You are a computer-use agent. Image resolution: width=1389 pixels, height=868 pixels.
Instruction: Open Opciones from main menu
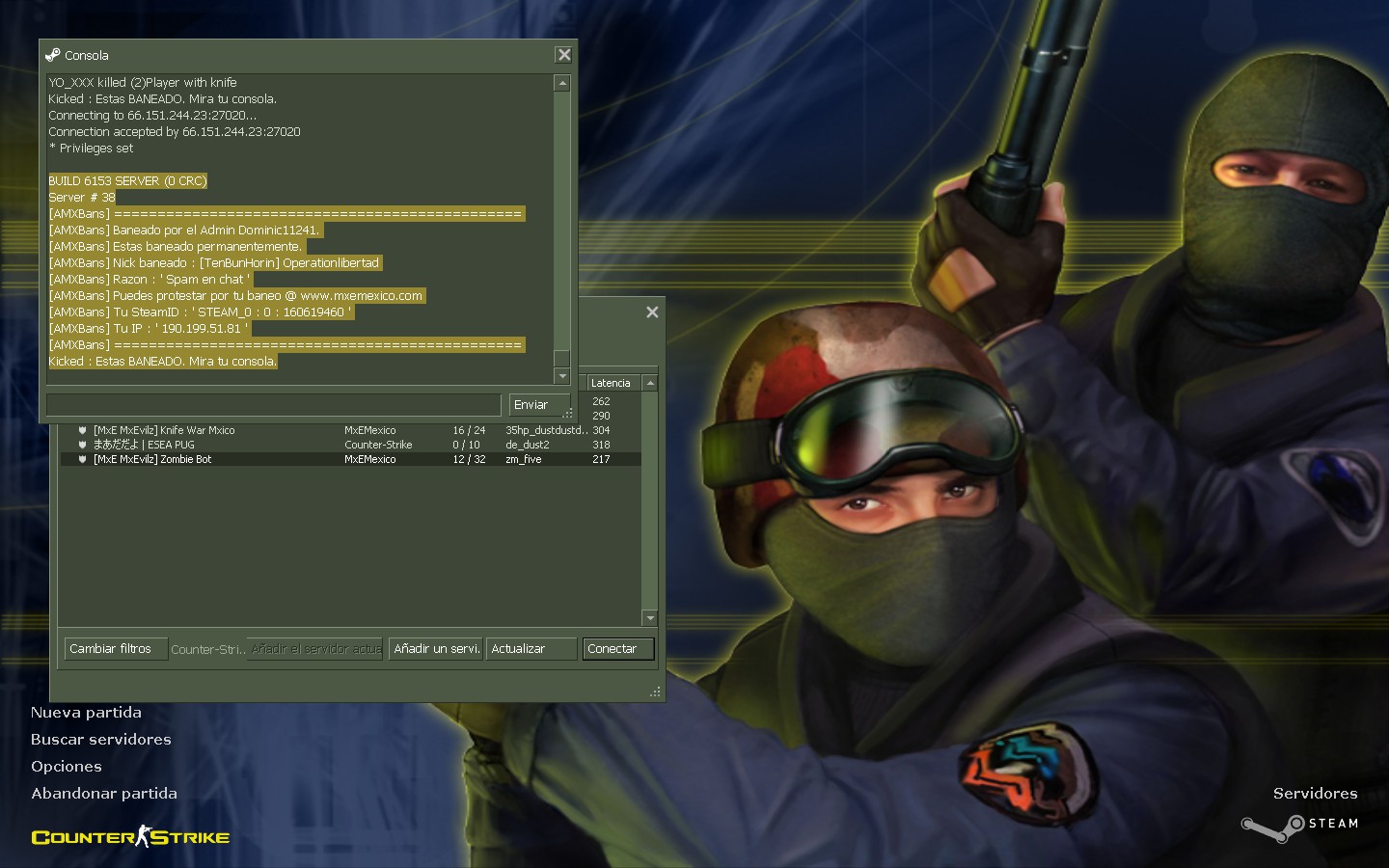click(67, 767)
